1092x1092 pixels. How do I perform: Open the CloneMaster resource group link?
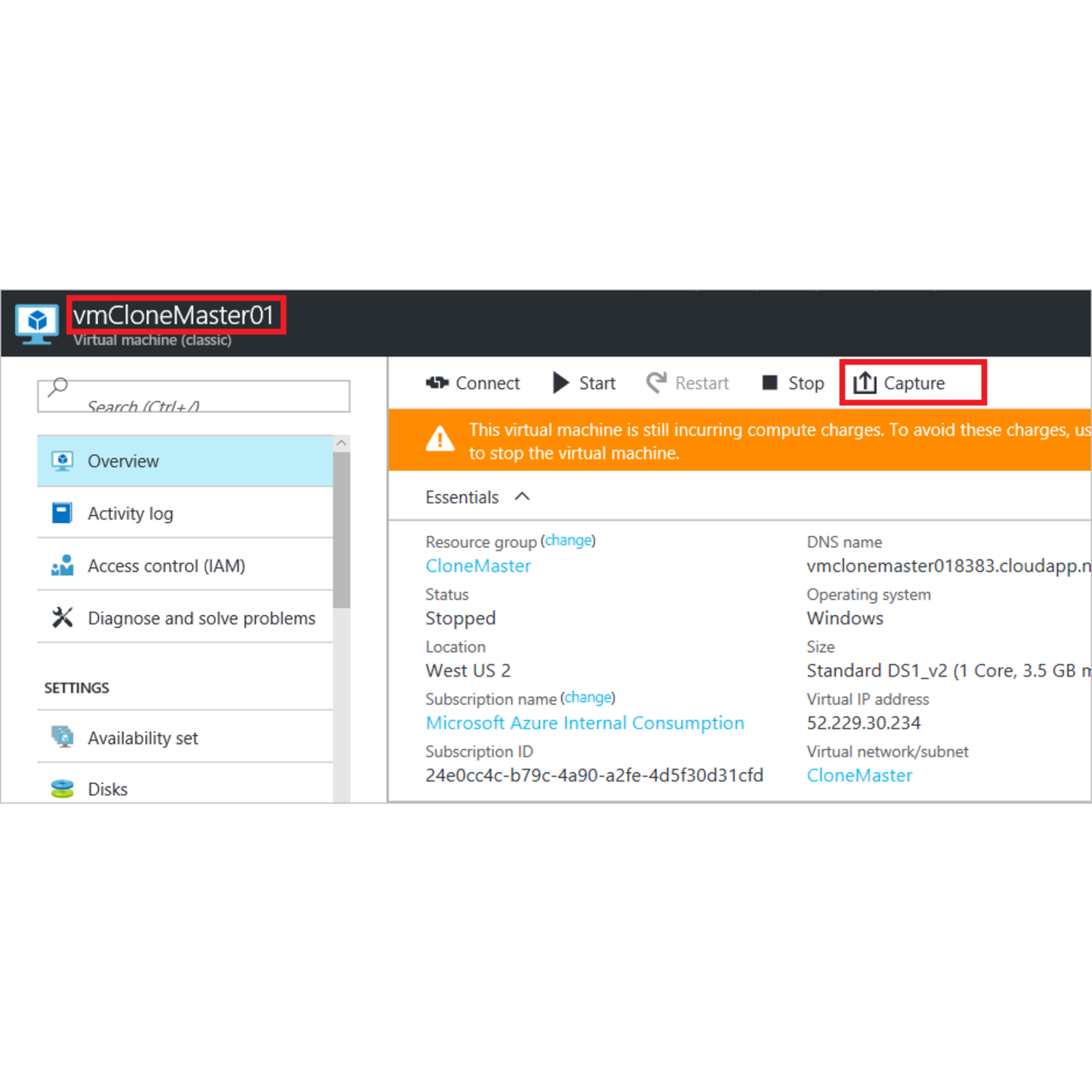(478, 566)
